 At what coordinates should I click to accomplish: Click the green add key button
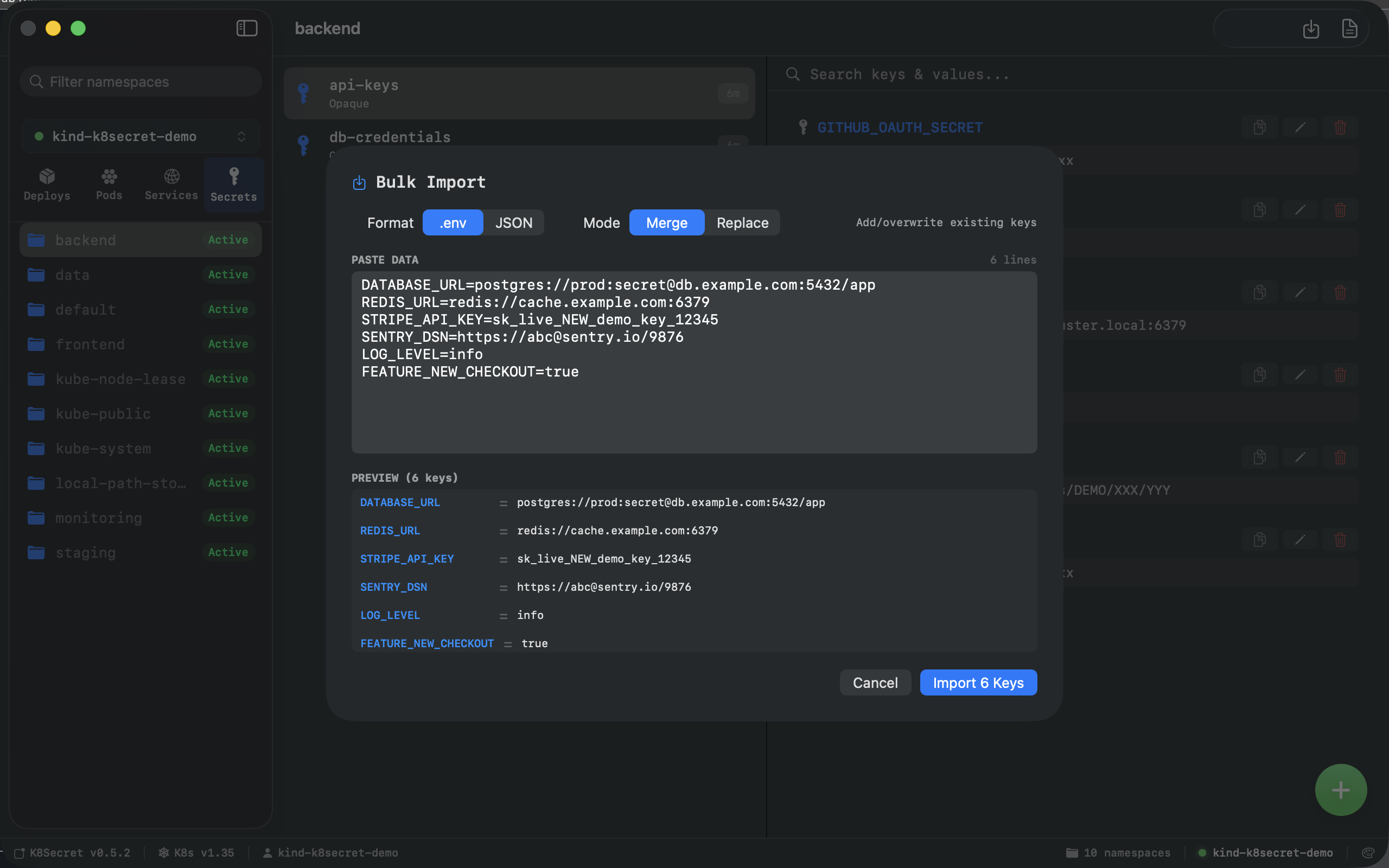[x=1340, y=790]
